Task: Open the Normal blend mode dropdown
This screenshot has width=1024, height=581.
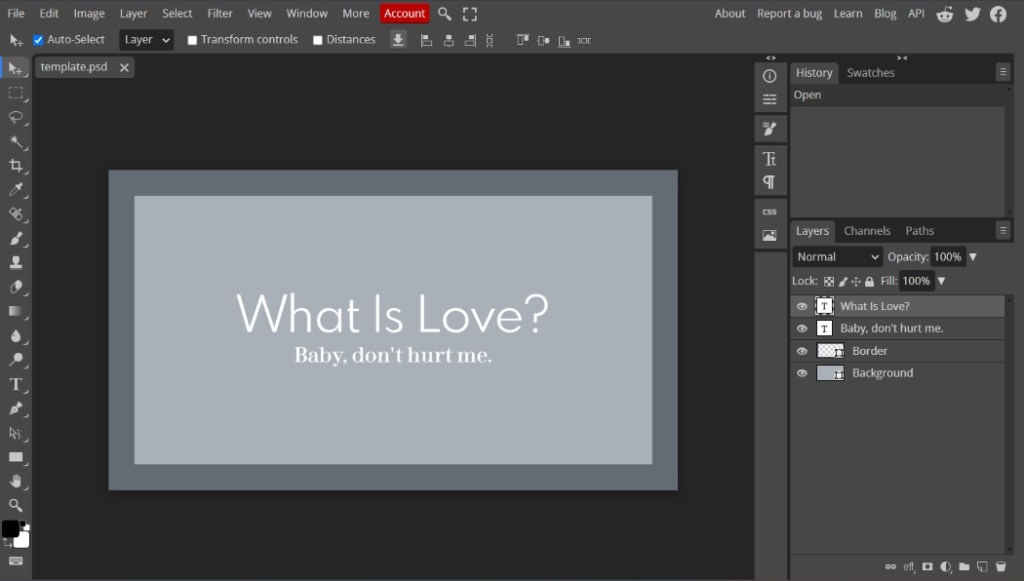Action: pos(837,257)
